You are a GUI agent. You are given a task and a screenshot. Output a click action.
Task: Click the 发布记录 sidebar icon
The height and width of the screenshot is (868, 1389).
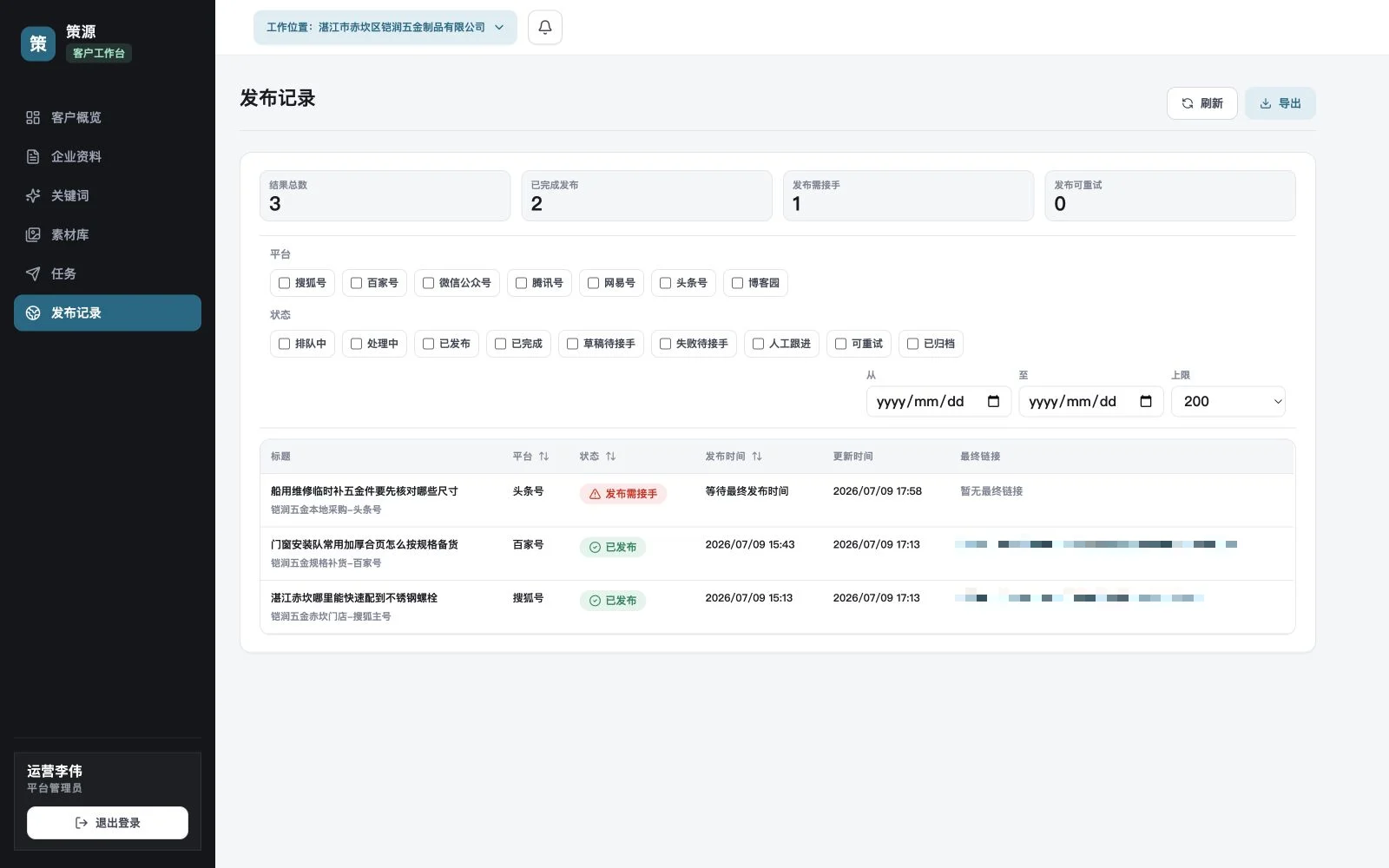tap(33, 312)
